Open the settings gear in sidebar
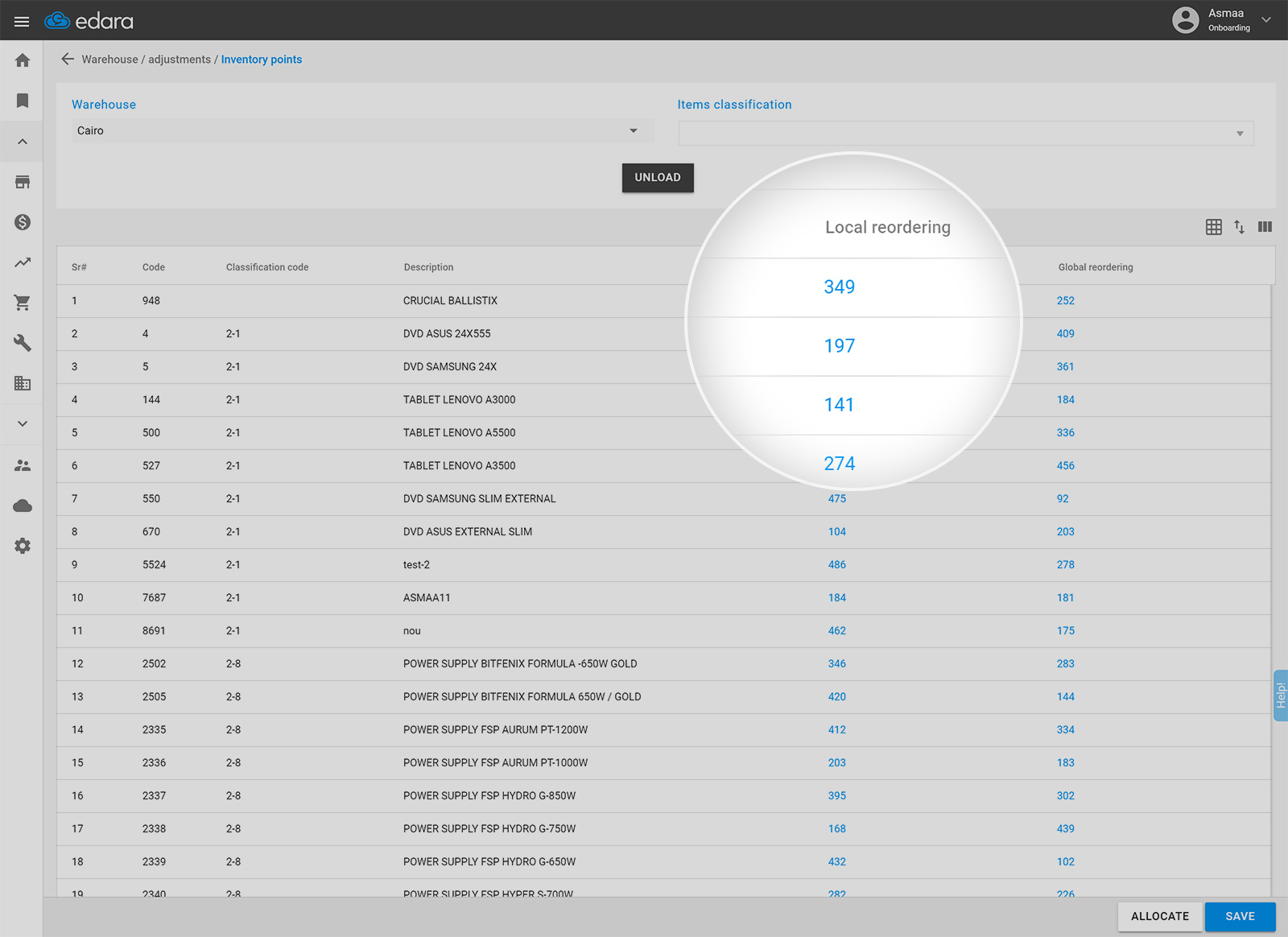The width and height of the screenshot is (1288, 937). click(23, 546)
